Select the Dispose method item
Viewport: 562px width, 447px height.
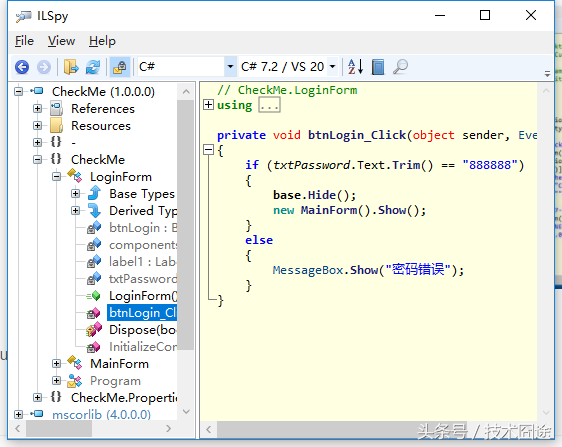pyautogui.click(x=143, y=330)
